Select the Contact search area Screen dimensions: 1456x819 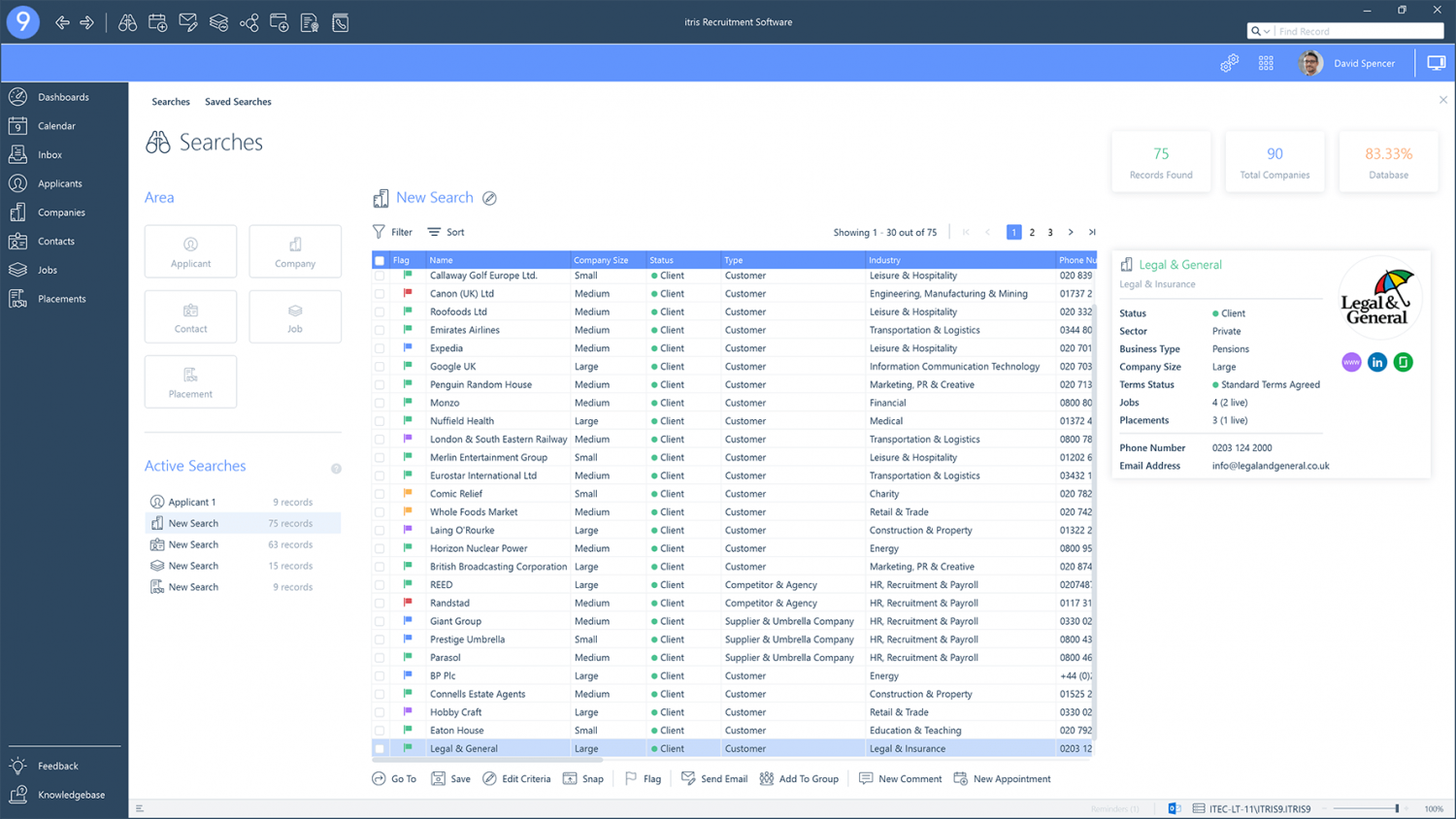[190, 316]
